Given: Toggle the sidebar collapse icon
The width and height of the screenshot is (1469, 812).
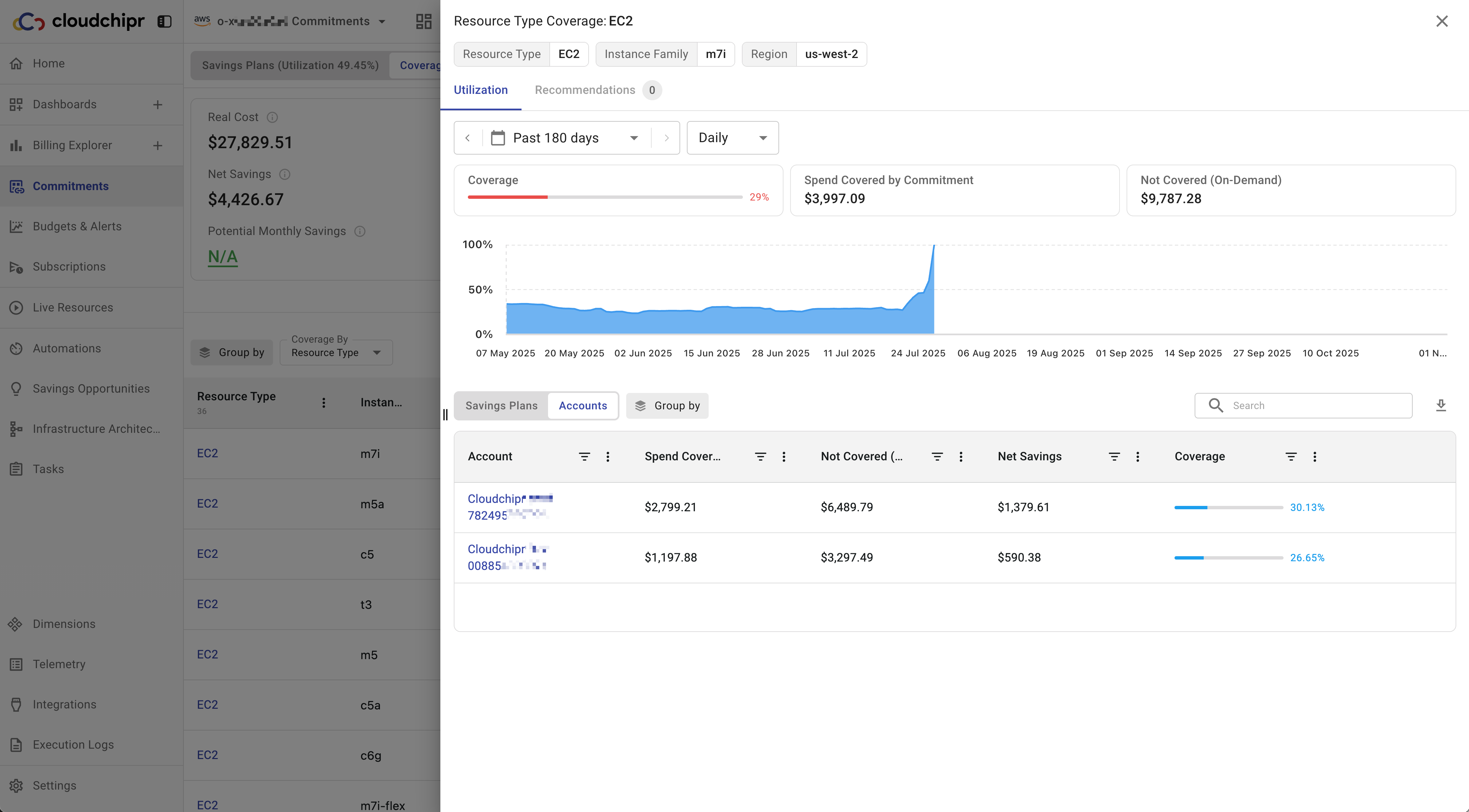Looking at the screenshot, I should pos(164,22).
